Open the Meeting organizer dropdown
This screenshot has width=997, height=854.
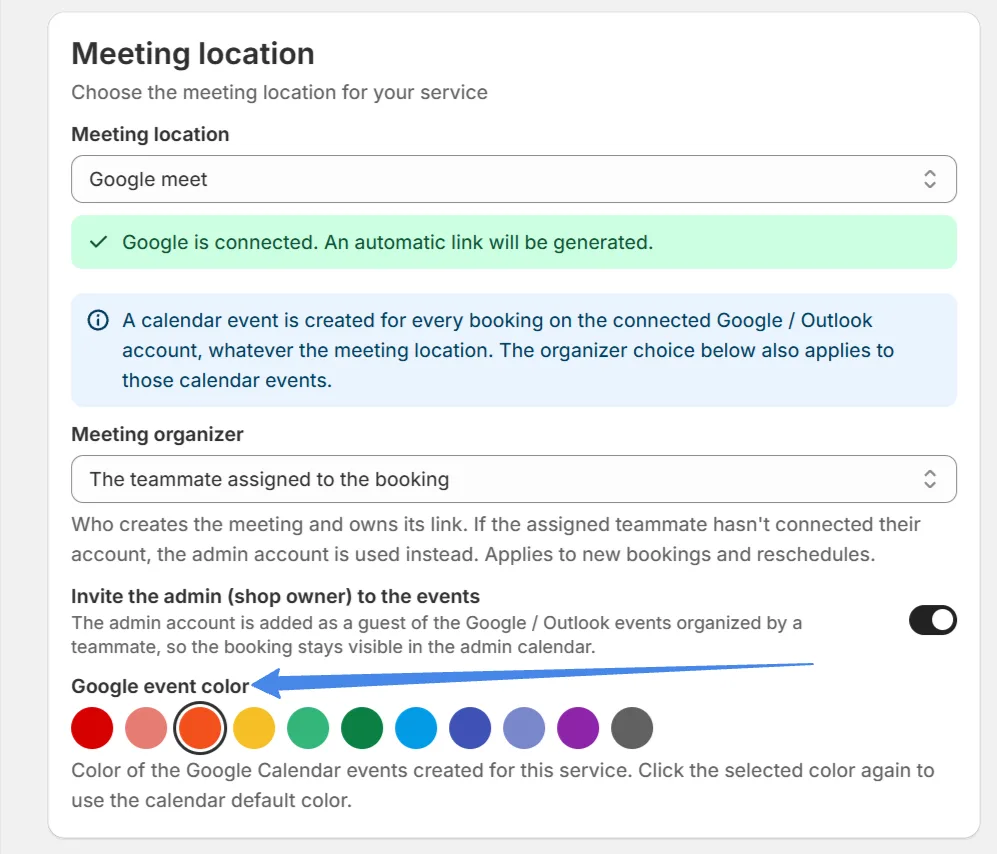pos(514,479)
